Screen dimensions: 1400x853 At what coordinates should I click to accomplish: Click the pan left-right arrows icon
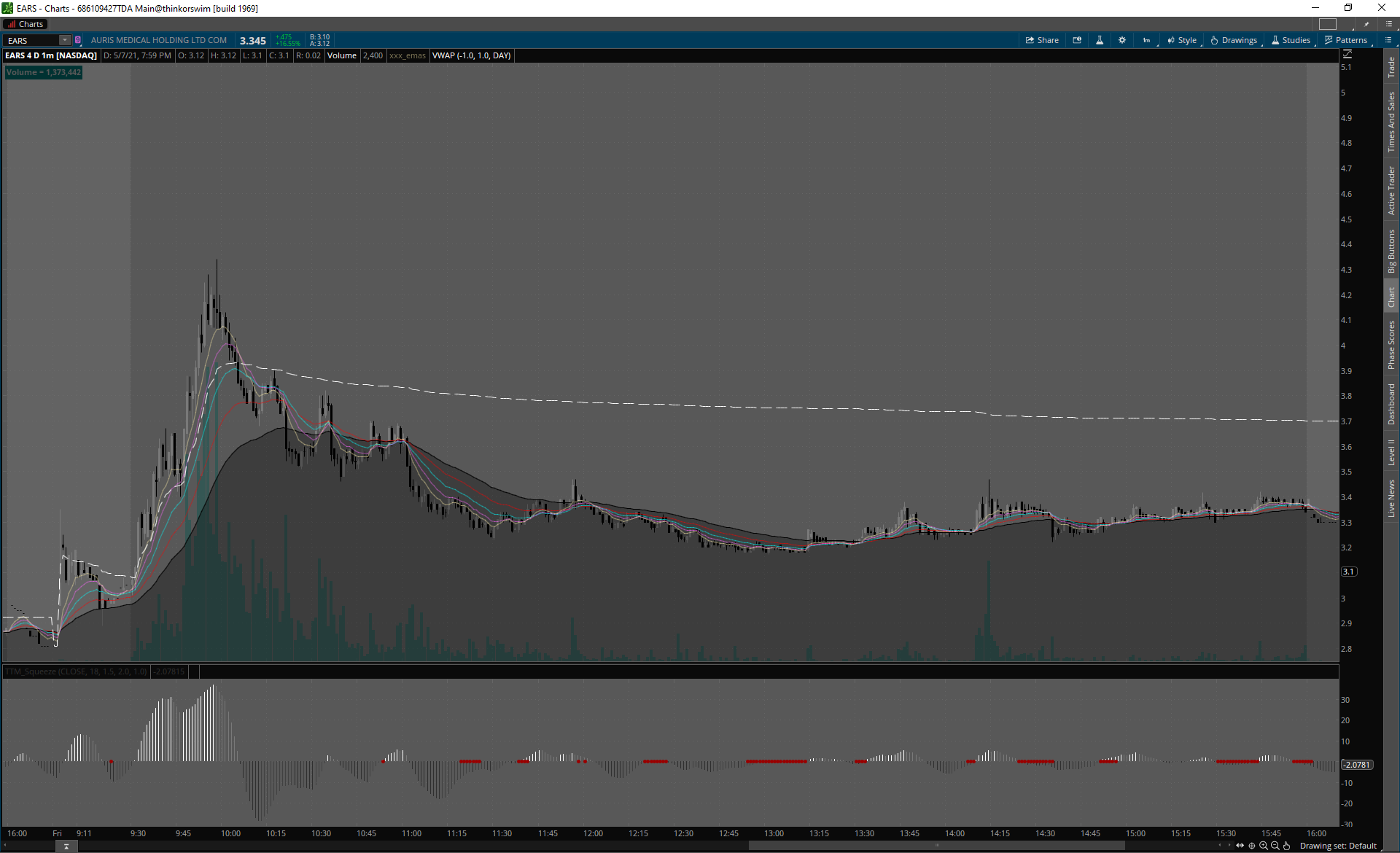coord(1240,846)
